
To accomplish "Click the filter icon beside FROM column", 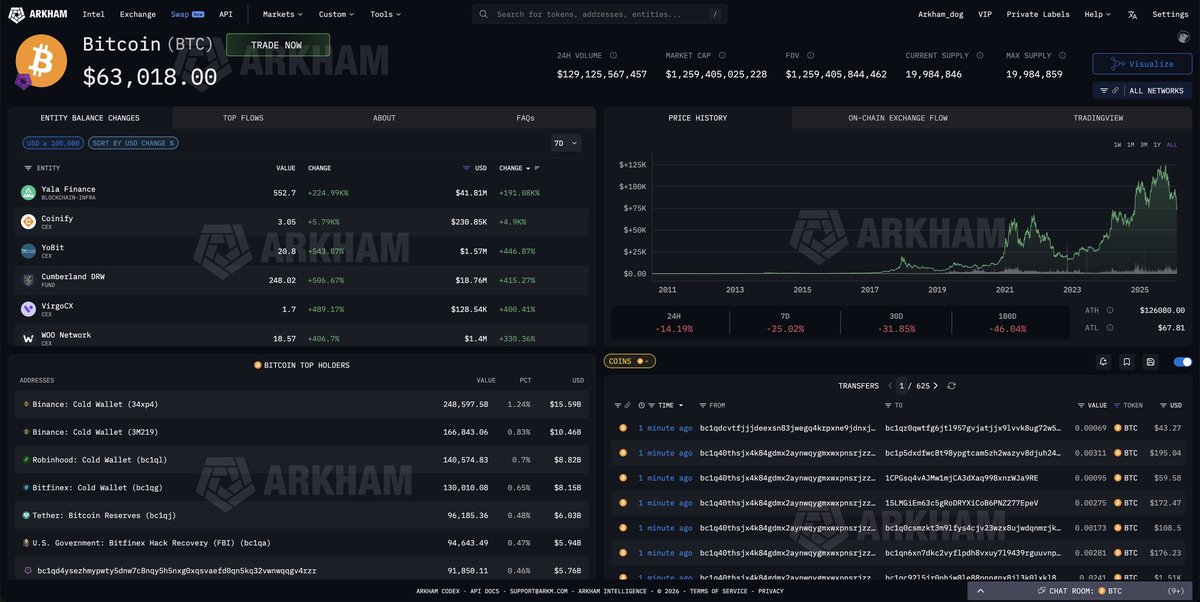I will pos(703,405).
